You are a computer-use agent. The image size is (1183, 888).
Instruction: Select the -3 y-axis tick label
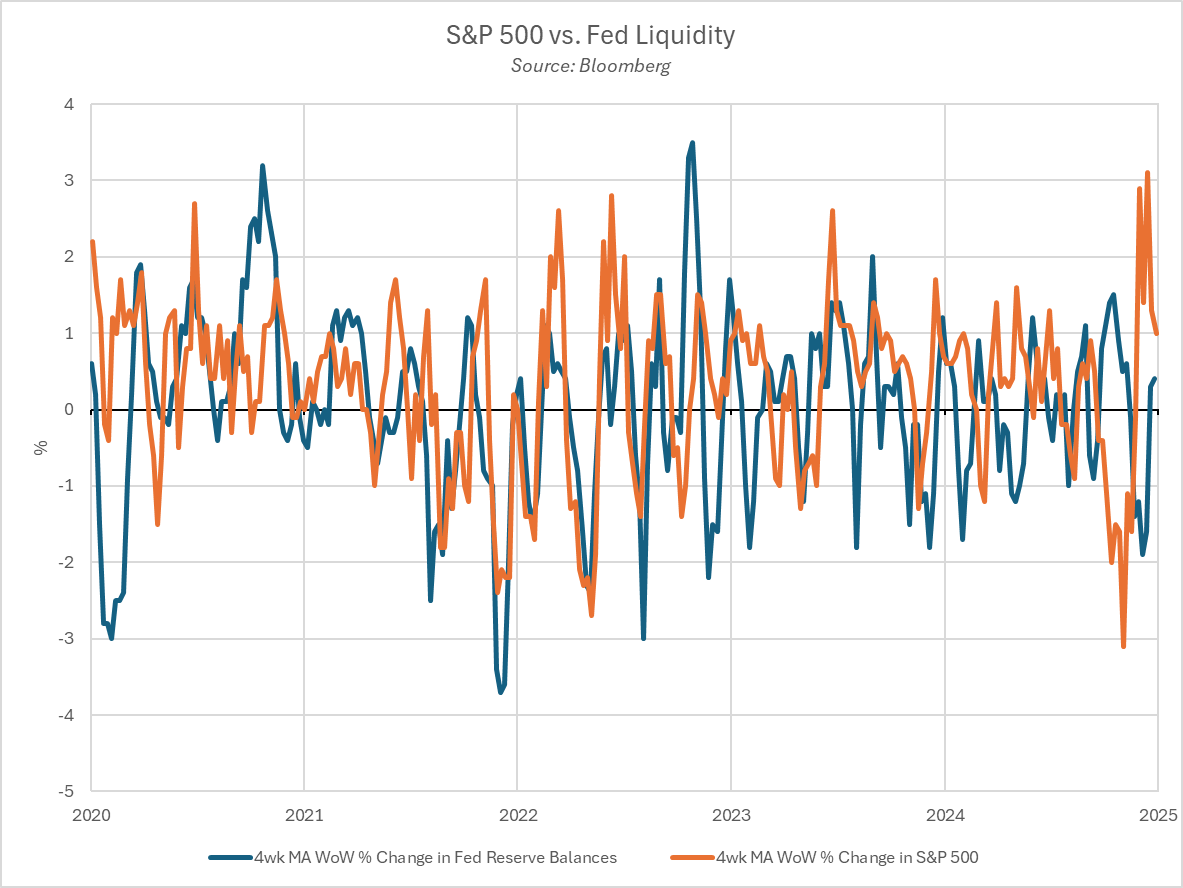[x=67, y=638]
